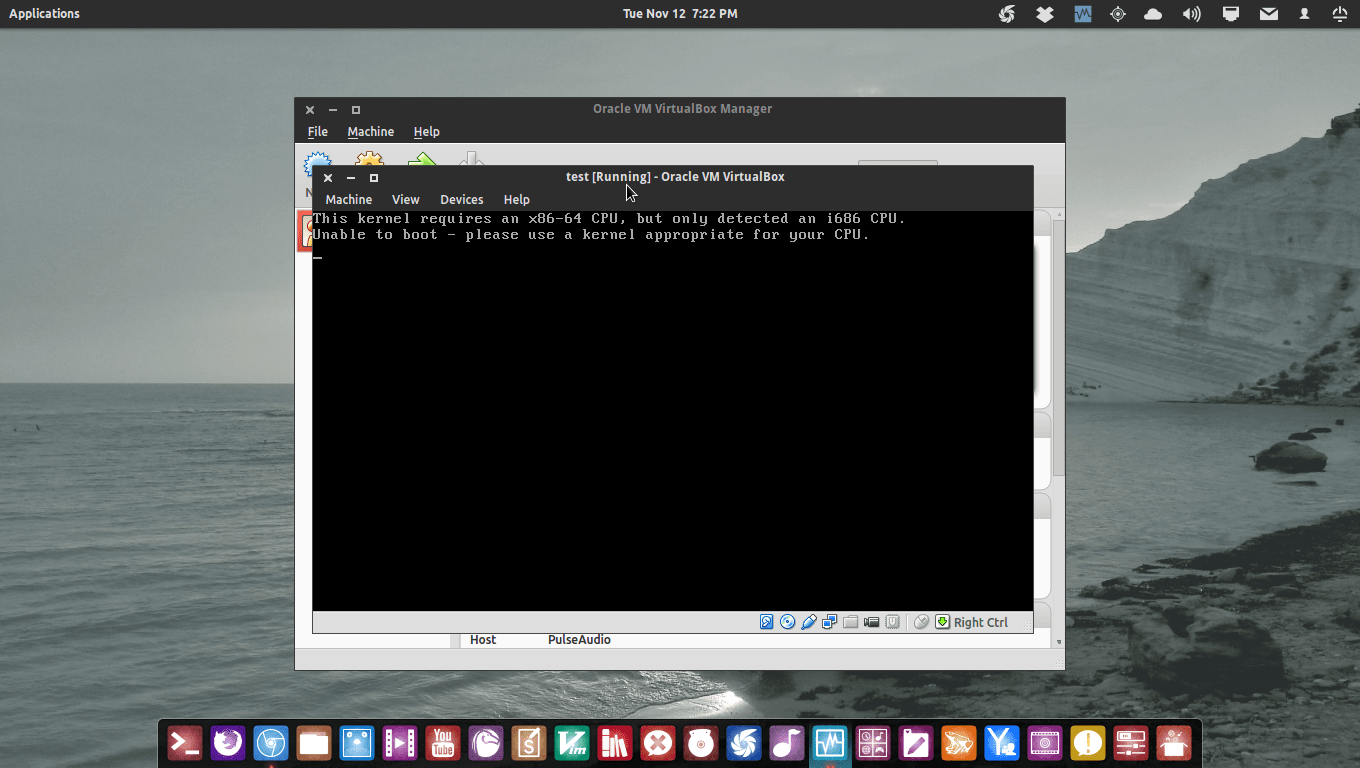This screenshot has width=1360, height=768.
Task: Open File menu in VirtualBox Manager
Action: pyautogui.click(x=318, y=132)
